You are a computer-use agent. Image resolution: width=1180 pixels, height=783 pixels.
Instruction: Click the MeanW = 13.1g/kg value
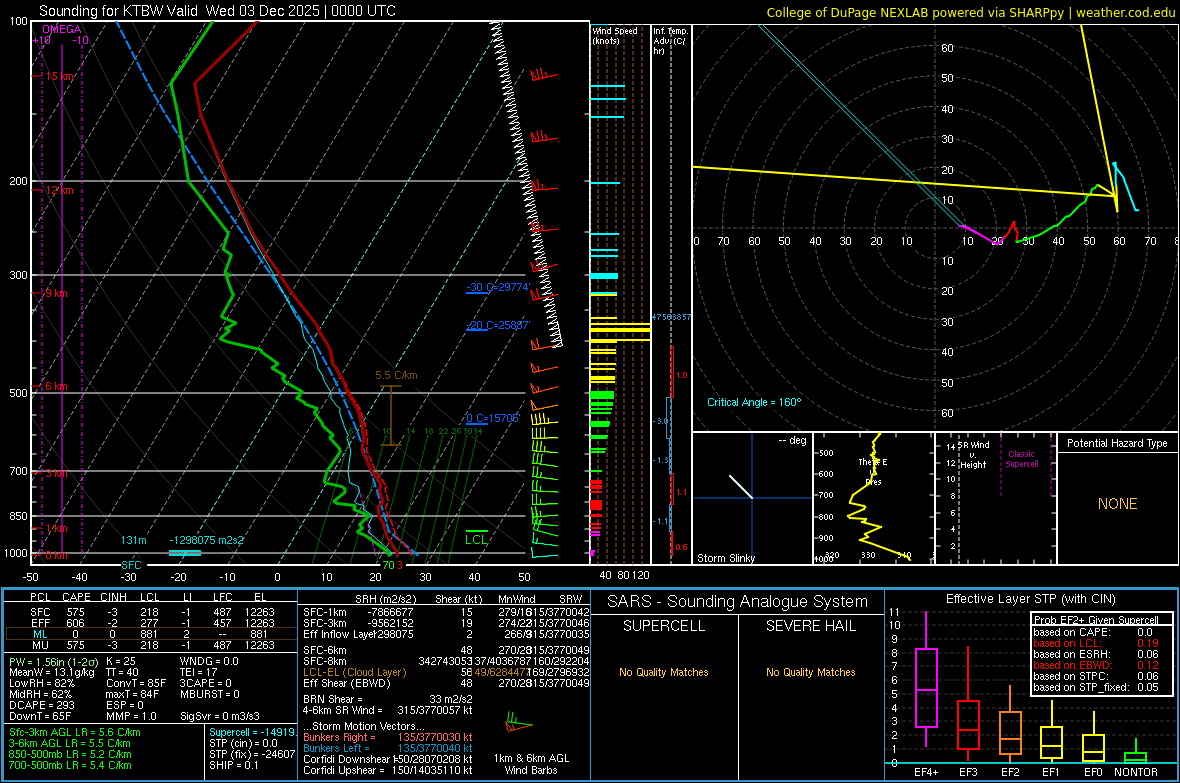pos(51,672)
